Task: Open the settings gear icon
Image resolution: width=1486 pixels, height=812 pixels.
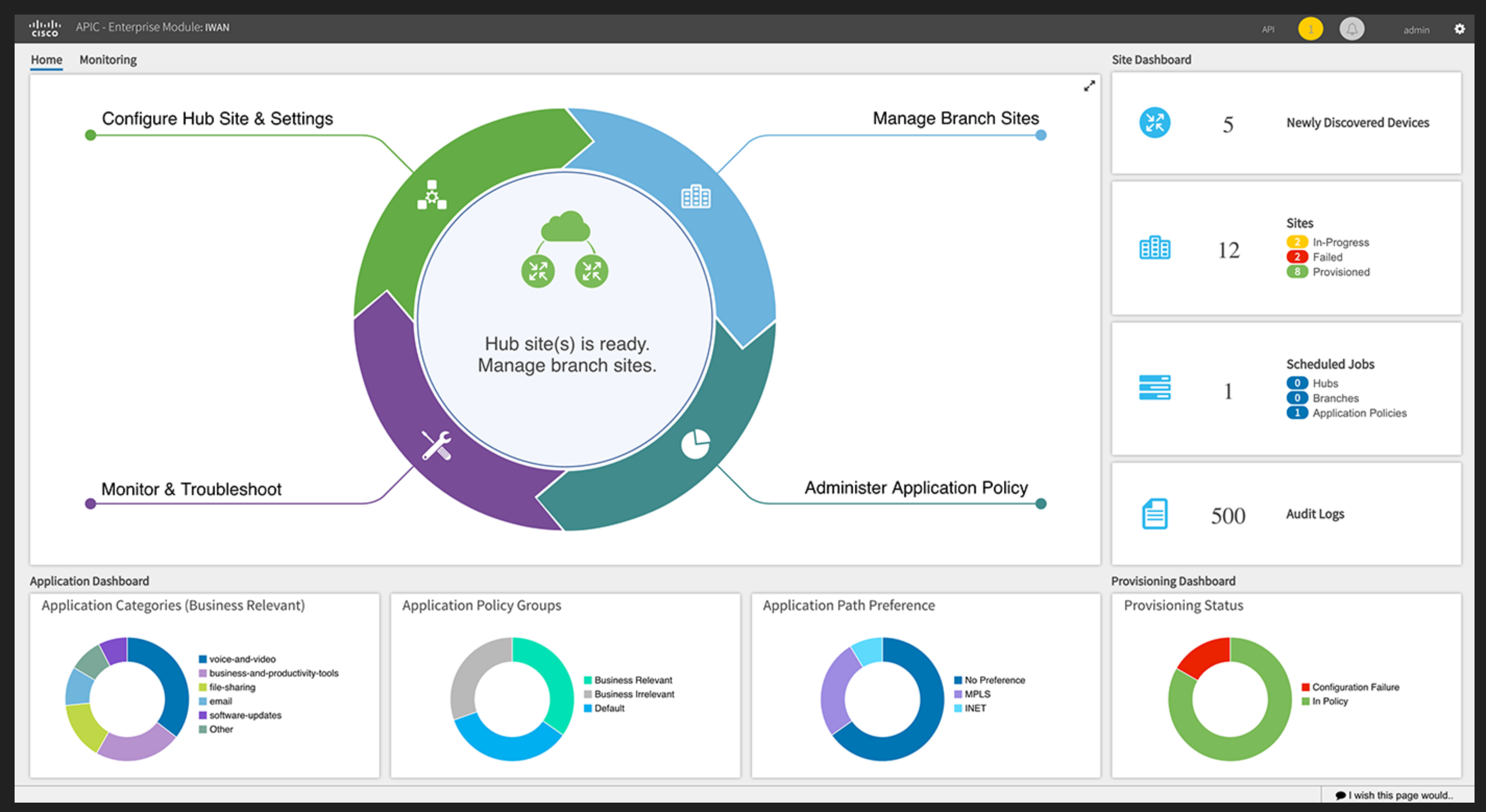Action: pyautogui.click(x=1459, y=29)
